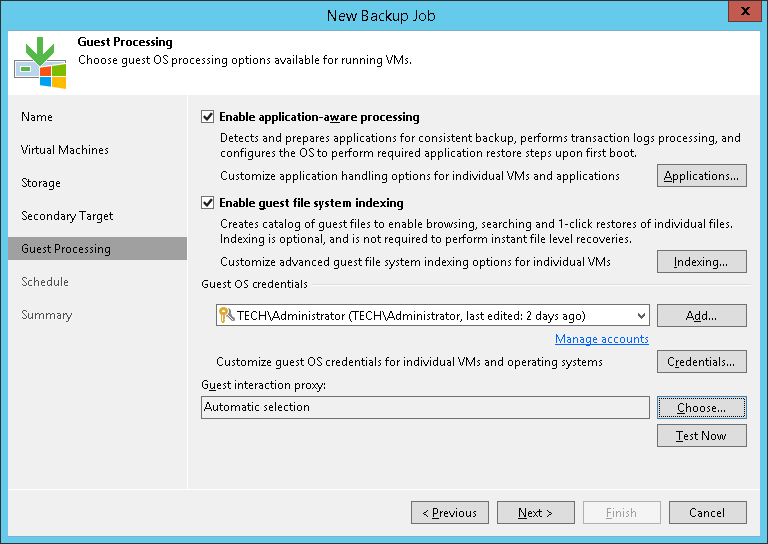
Task: Go to the Name step
Action: 37,117
